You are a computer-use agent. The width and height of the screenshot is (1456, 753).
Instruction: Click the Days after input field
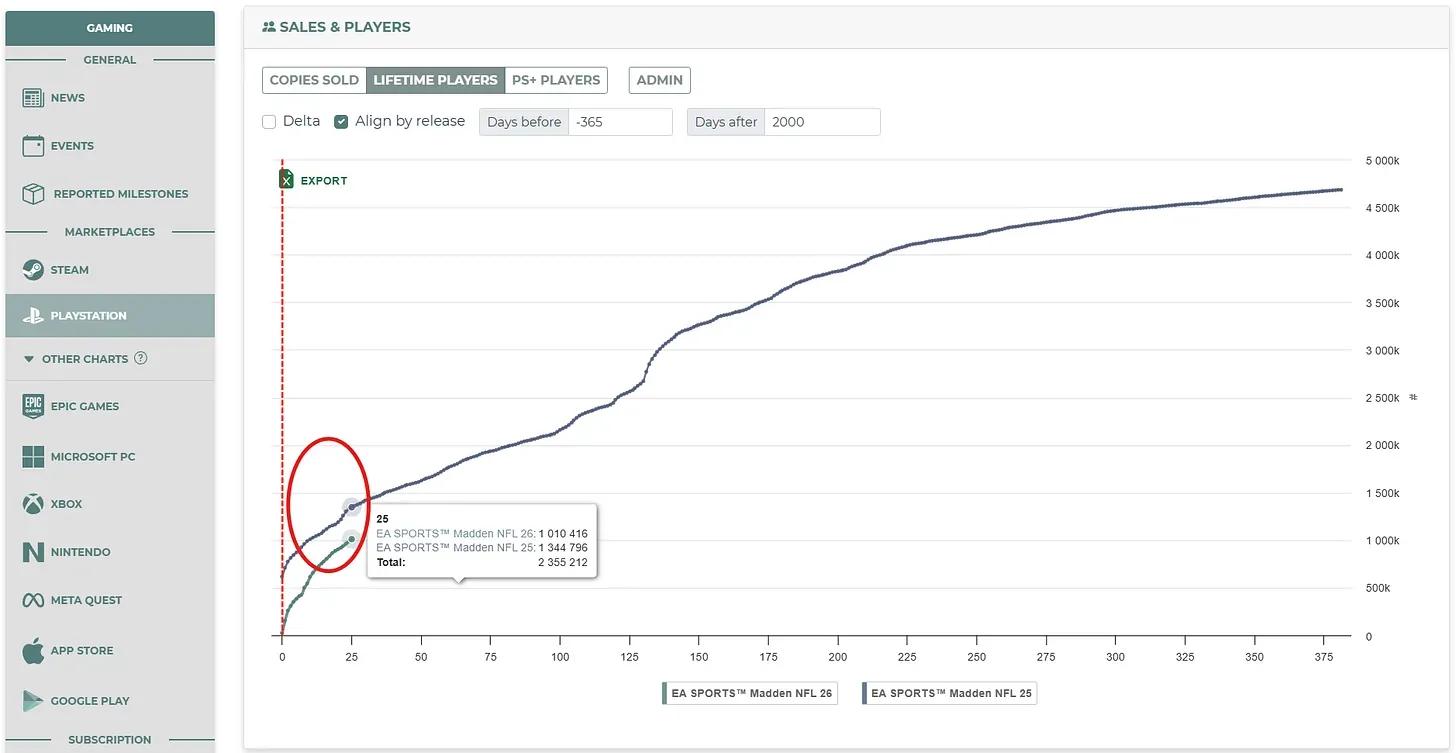(822, 122)
